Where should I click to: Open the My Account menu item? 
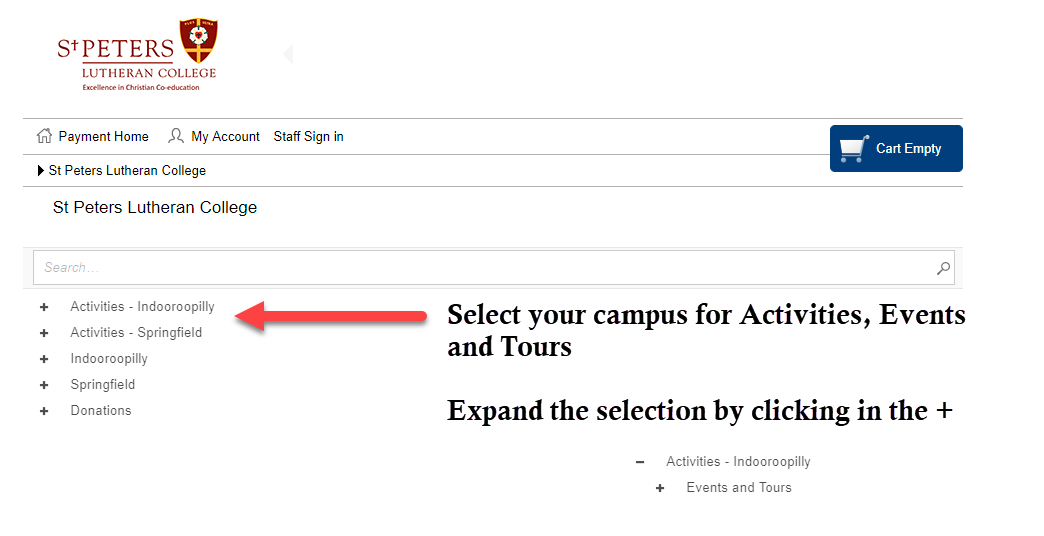[225, 136]
